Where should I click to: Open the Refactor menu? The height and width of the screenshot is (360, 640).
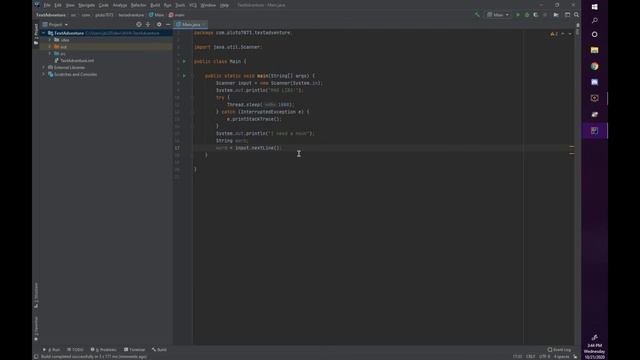pos(138,5)
